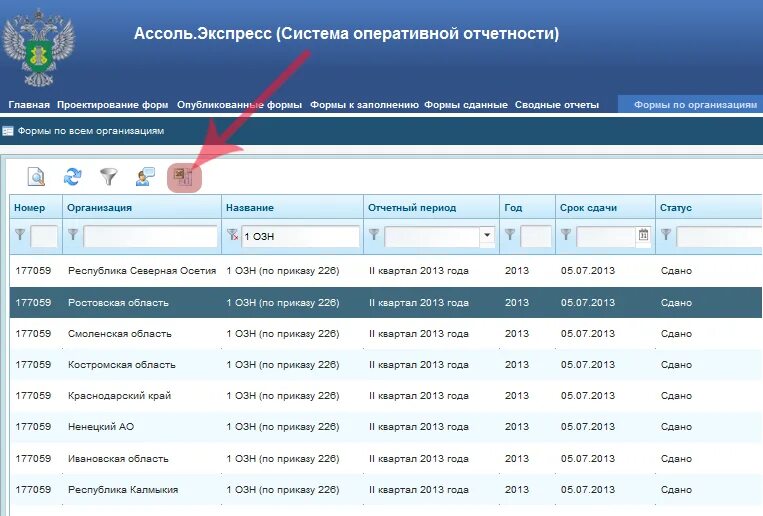Click the funnel filter toolbar icon
Image resolution: width=763 pixels, height=516 pixels.
pos(109,176)
